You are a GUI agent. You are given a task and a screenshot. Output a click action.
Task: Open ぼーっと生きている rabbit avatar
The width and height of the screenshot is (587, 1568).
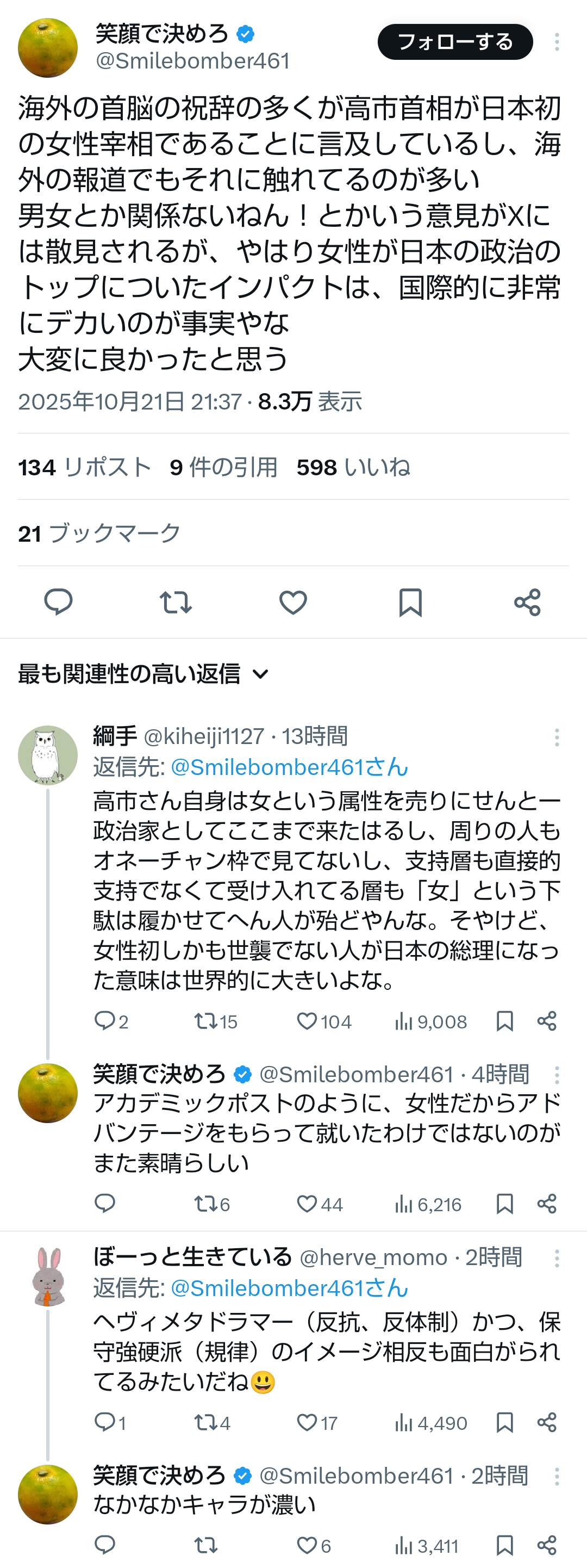(x=47, y=1276)
